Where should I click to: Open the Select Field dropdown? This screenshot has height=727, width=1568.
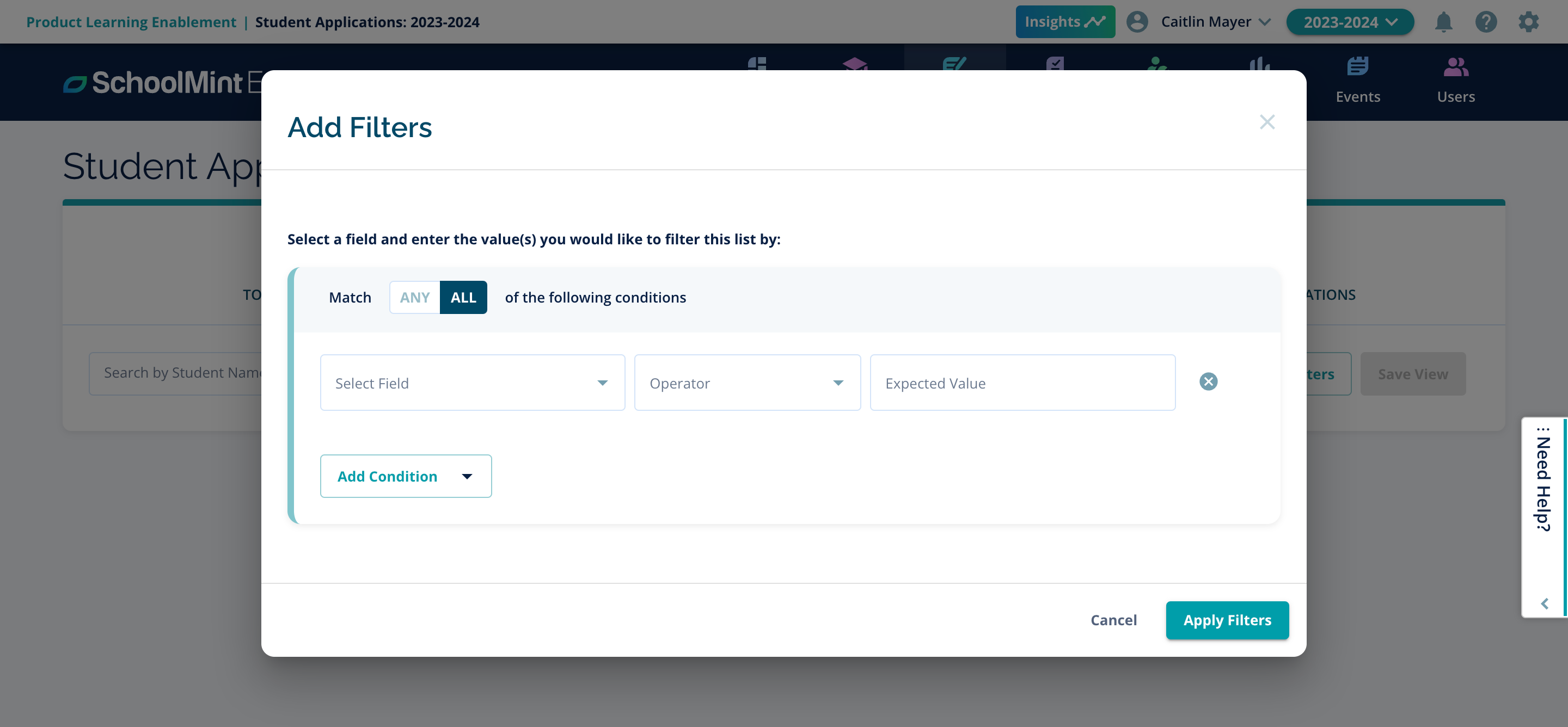pyautogui.click(x=473, y=383)
